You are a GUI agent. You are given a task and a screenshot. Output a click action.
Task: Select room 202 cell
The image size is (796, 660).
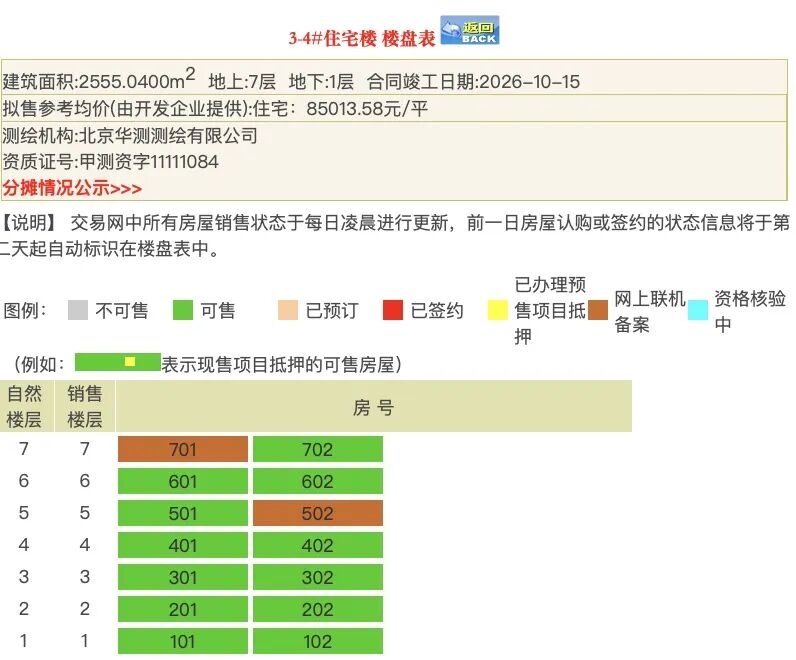[x=318, y=610]
